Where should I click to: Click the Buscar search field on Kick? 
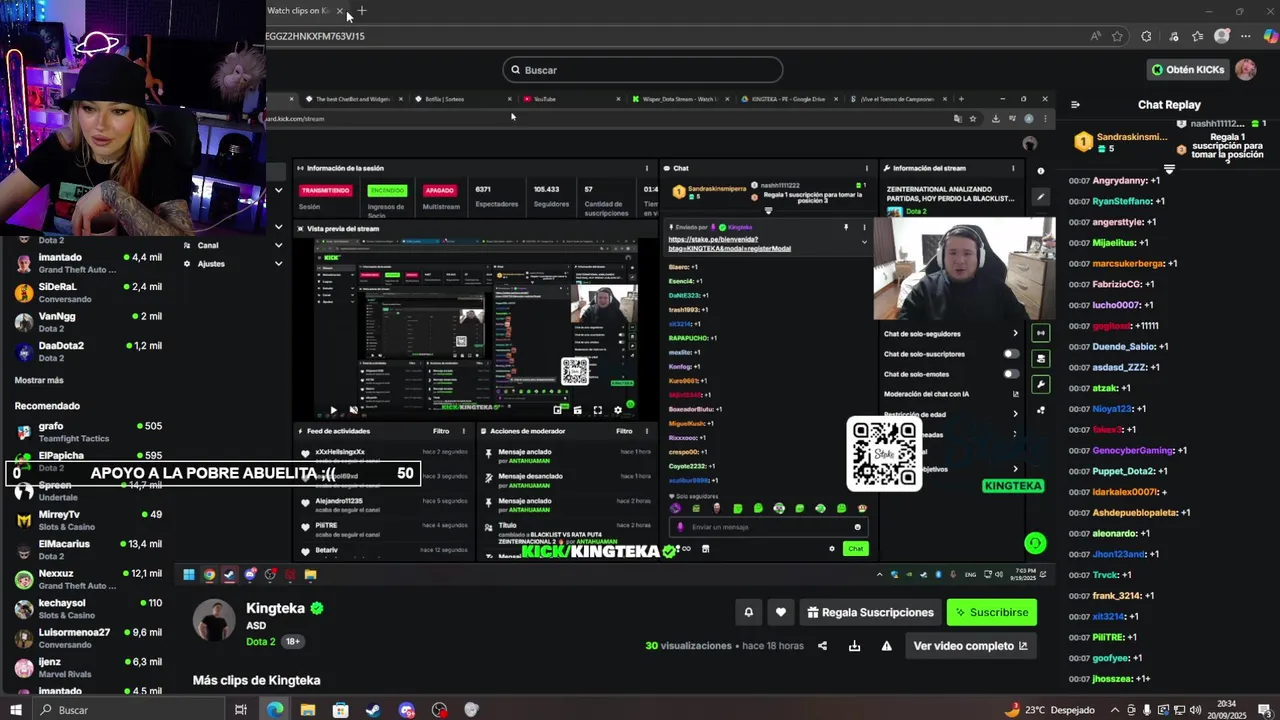[x=643, y=70]
